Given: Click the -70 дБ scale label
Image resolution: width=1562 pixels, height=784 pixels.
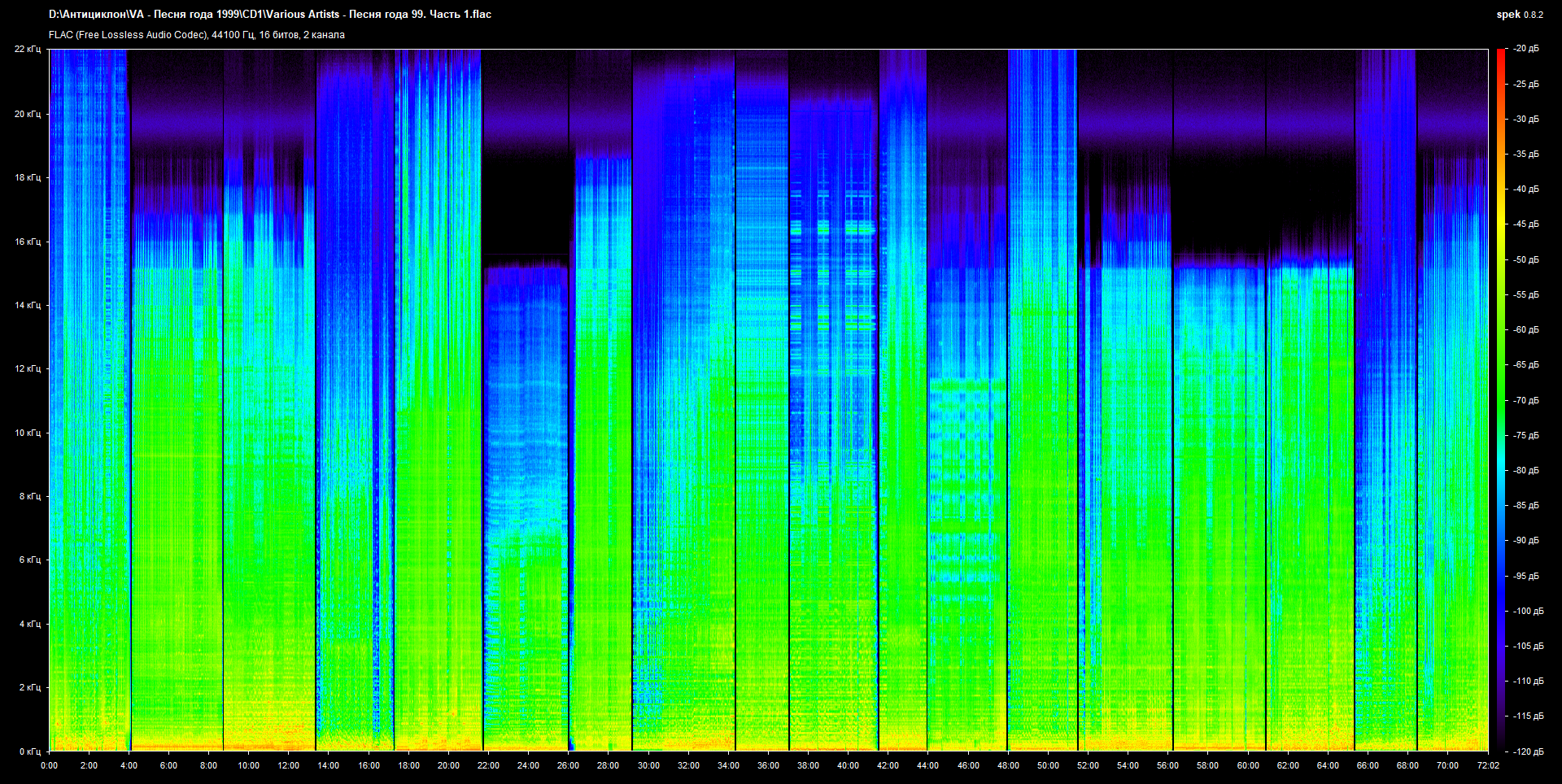Looking at the screenshot, I should click(x=1526, y=400).
